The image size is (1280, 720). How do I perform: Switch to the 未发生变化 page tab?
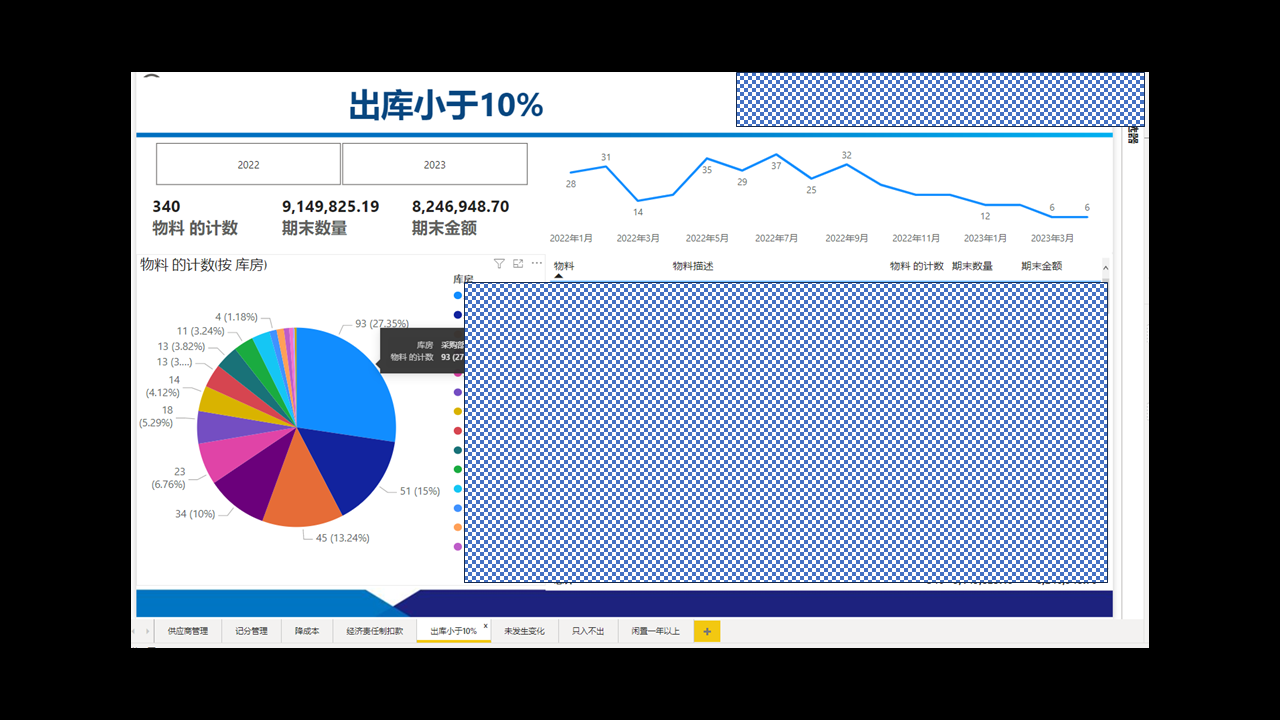pos(524,631)
